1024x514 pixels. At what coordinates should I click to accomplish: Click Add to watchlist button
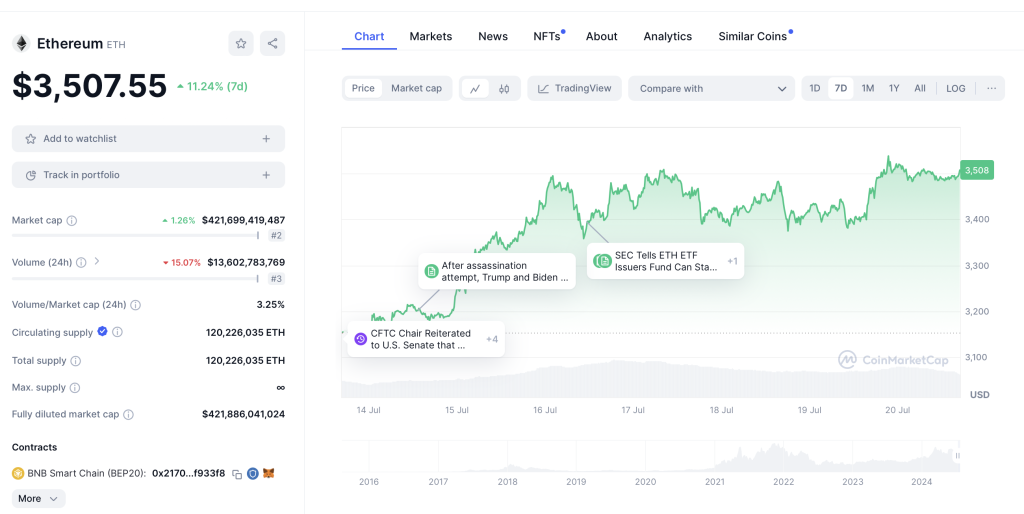(x=148, y=139)
